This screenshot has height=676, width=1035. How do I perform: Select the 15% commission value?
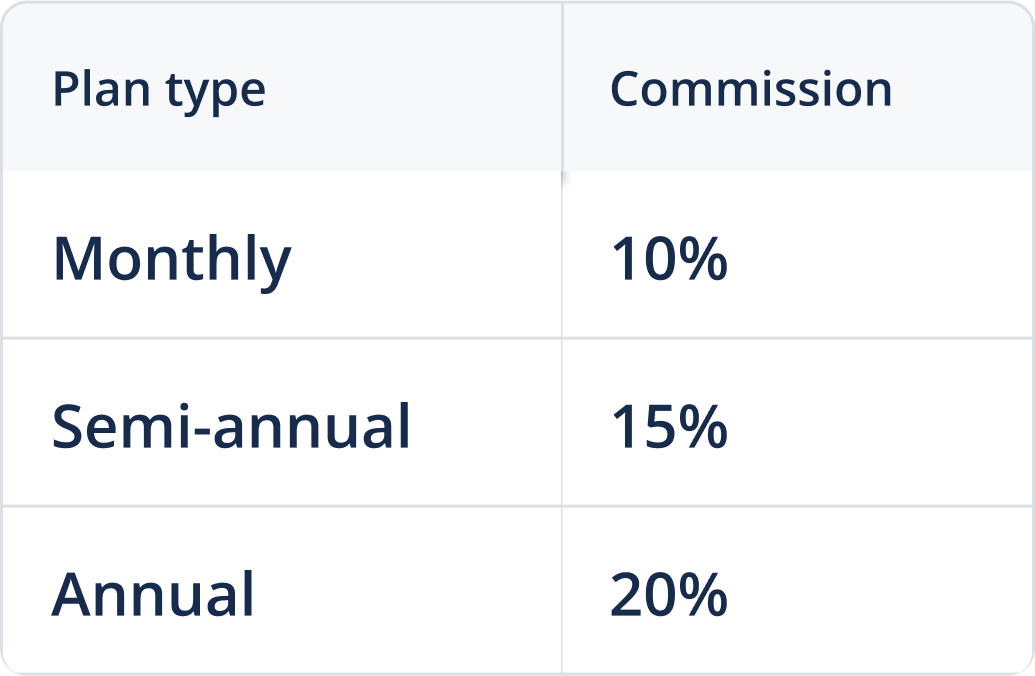(668, 426)
